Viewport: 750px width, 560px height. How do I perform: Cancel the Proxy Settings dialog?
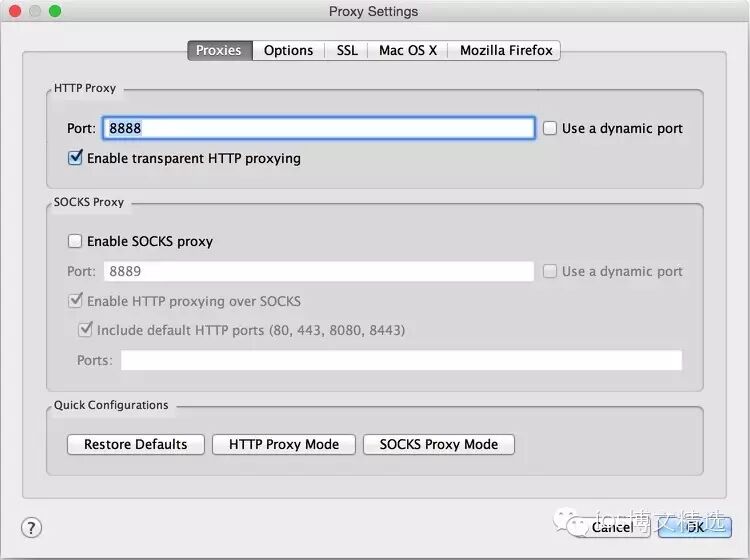point(612,527)
